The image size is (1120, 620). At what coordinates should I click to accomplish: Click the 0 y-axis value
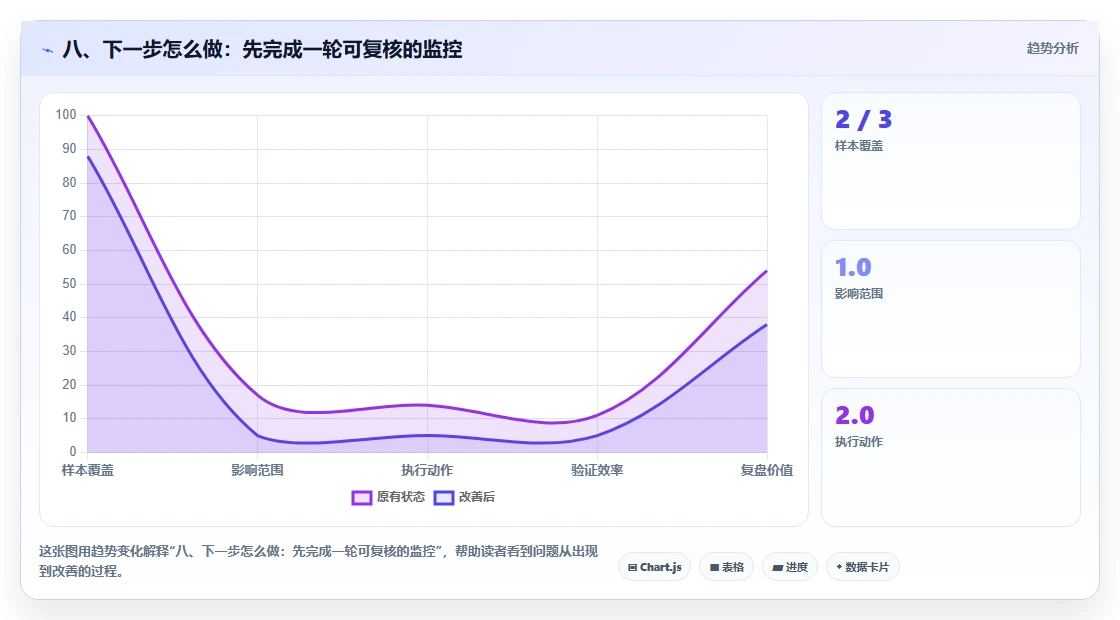[x=73, y=451]
